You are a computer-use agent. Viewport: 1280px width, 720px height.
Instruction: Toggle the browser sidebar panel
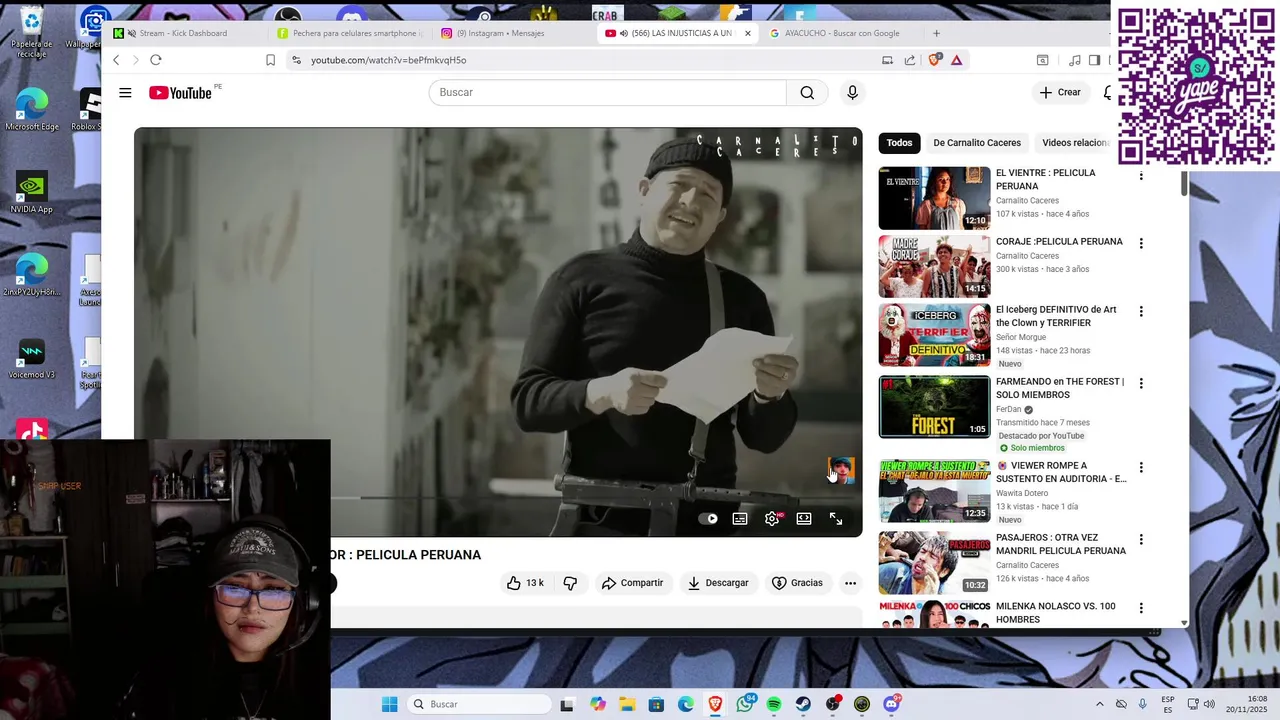coord(1094,60)
